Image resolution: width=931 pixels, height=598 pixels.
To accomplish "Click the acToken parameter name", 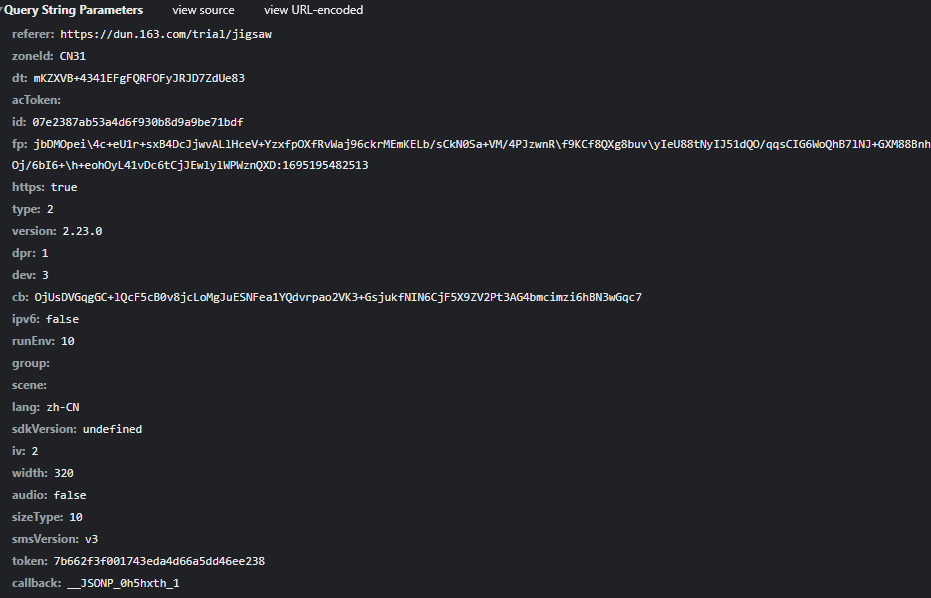I will pyautogui.click(x=36, y=100).
